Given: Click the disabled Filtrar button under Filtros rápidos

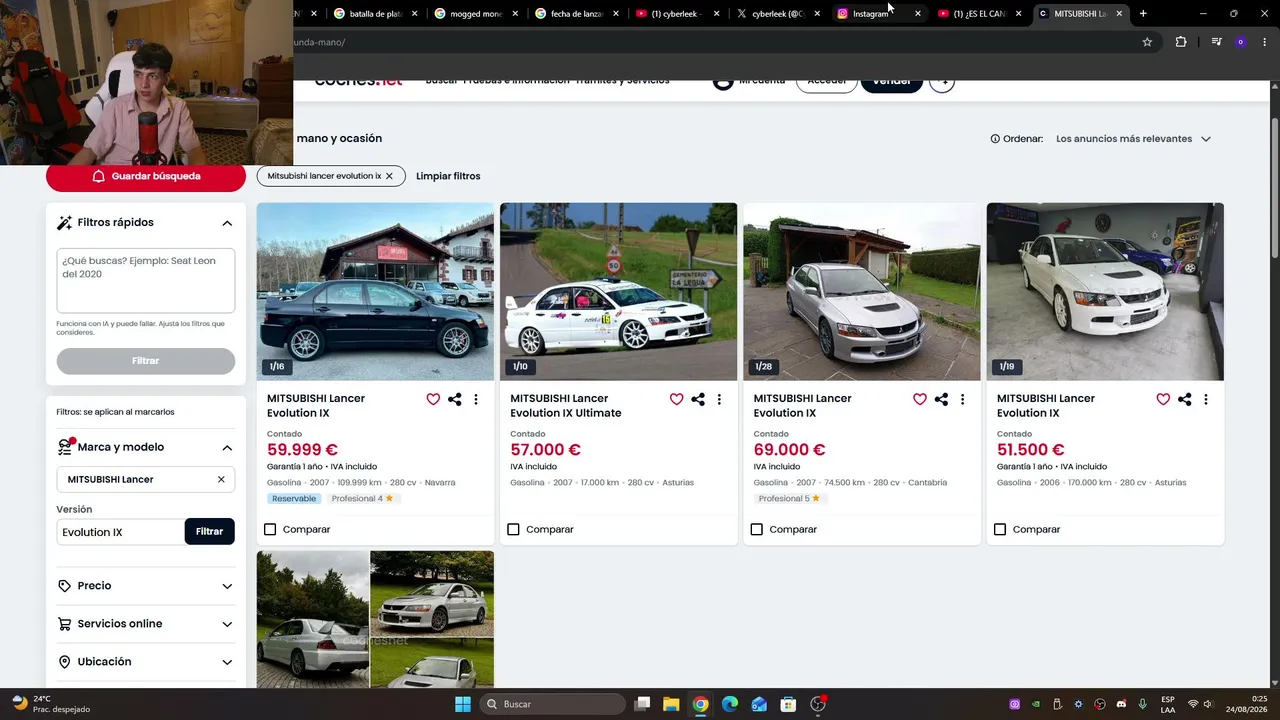Looking at the screenshot, I should [146, 361].
